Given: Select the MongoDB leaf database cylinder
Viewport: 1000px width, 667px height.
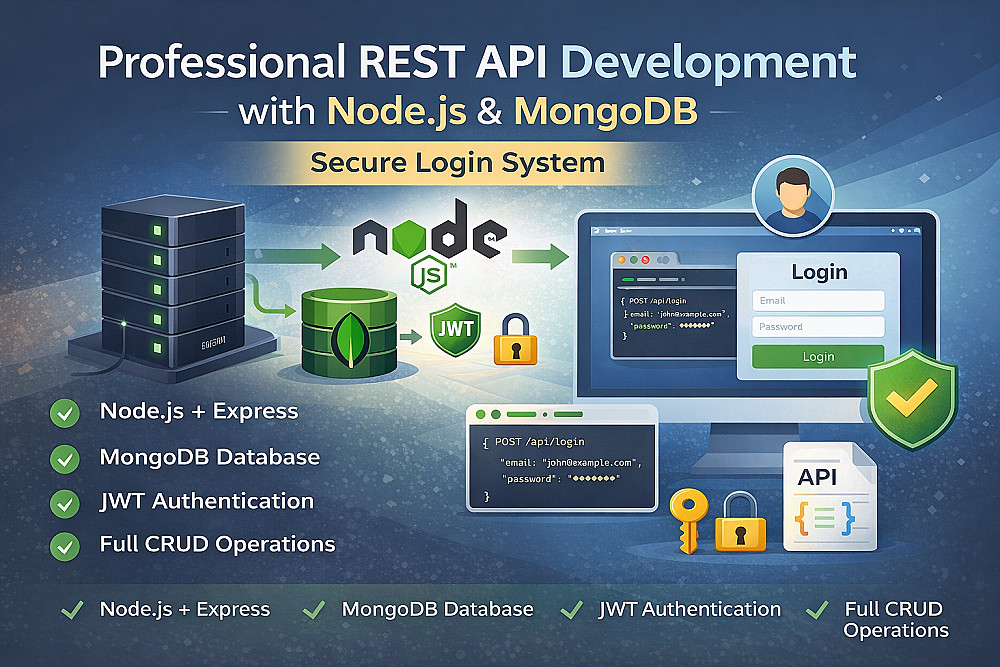Looking at the screenshot, I should [349, 332].
